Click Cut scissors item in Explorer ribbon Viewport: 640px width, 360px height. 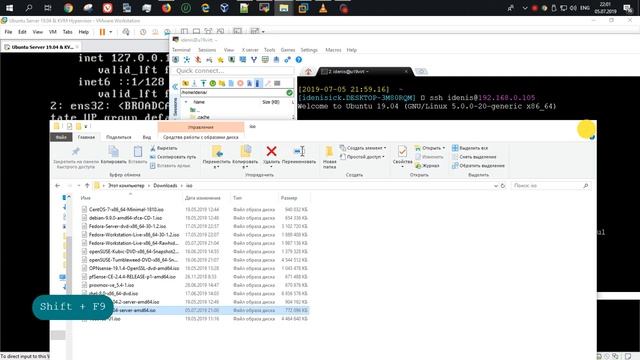(x=164, y=148)
